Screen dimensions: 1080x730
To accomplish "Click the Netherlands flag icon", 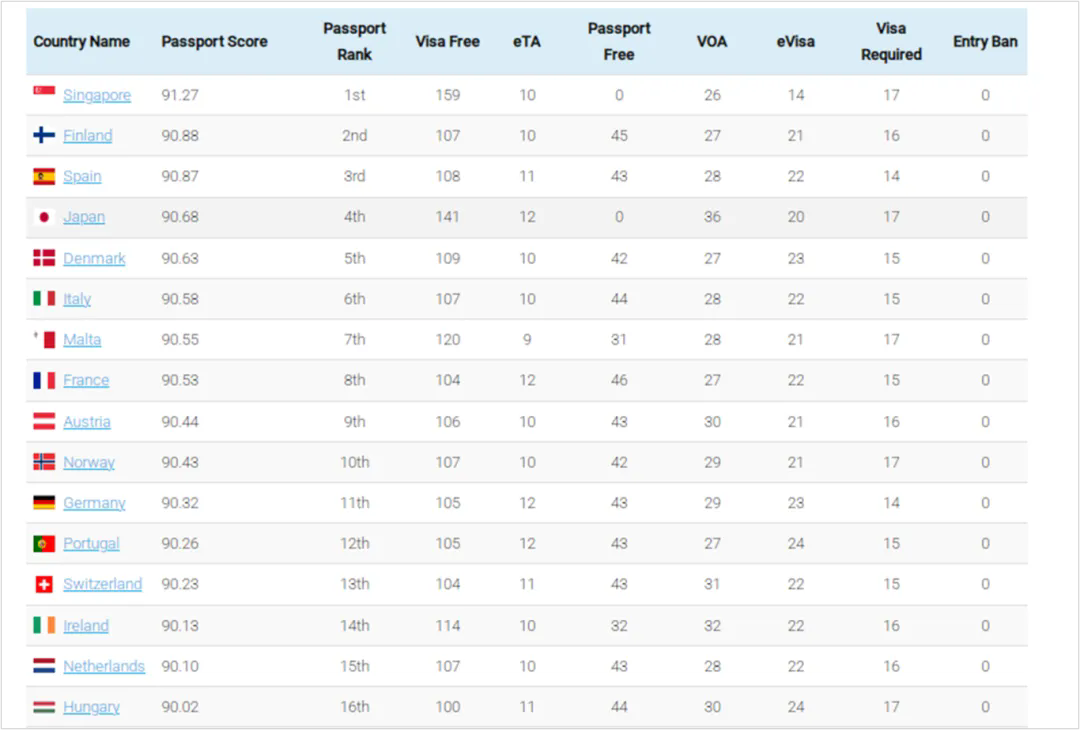I will click(44, 665).
